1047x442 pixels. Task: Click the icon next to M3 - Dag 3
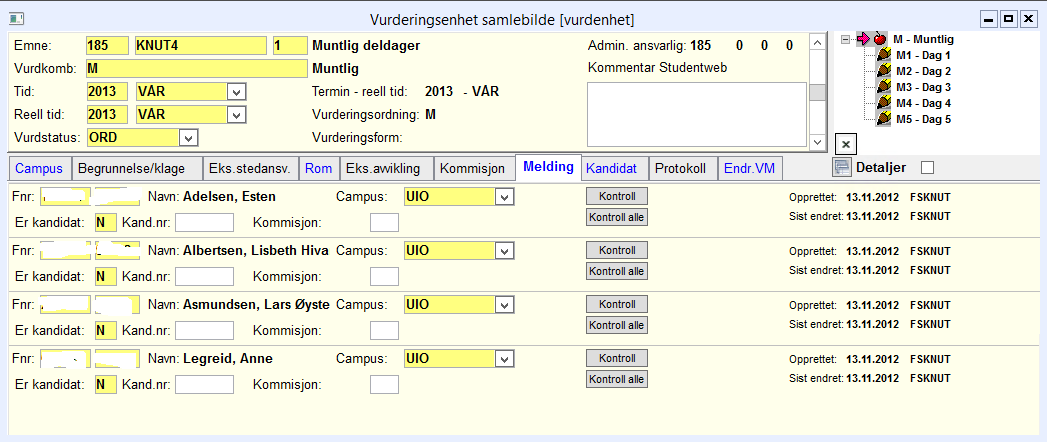point(884,87)
